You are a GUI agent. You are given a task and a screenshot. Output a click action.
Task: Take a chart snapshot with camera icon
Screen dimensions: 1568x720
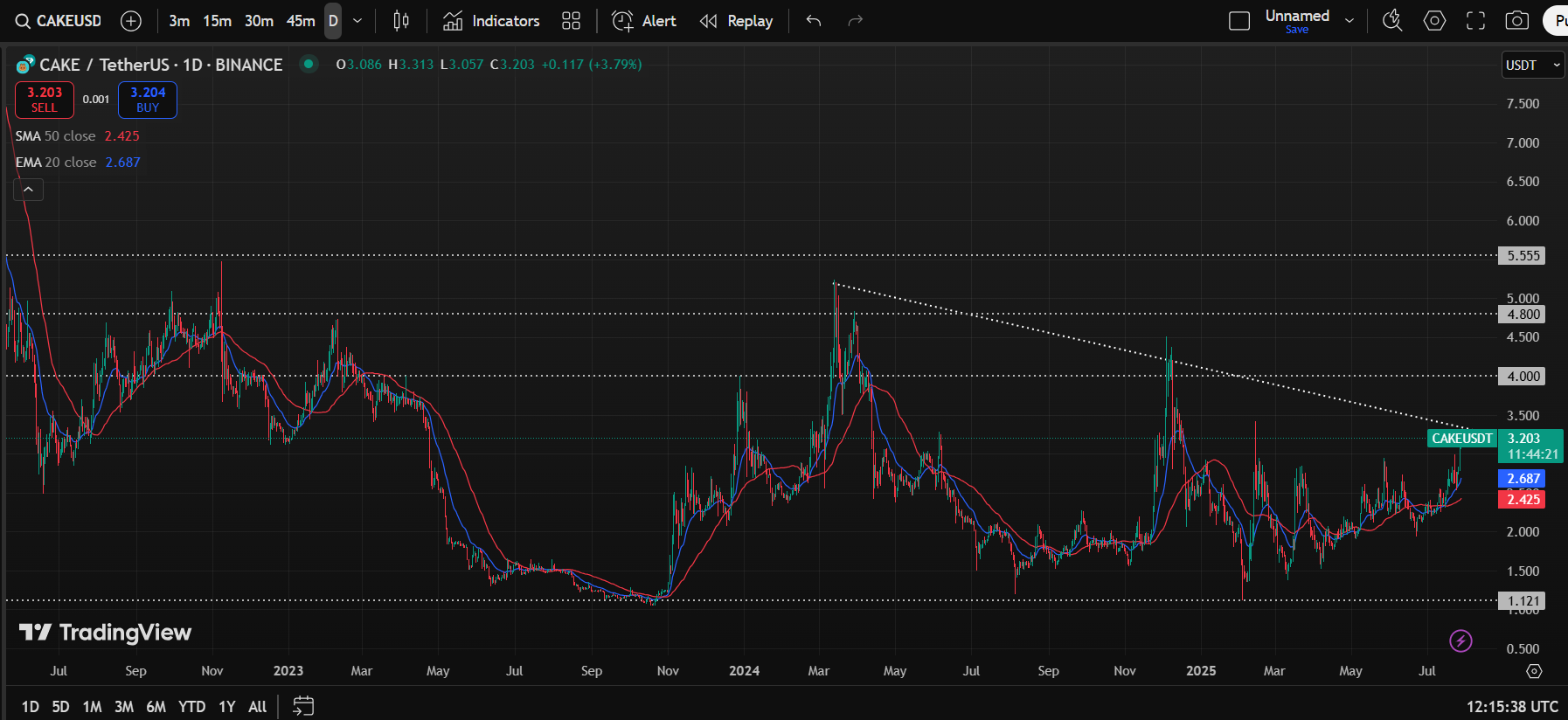click(x=1517, y=21)
